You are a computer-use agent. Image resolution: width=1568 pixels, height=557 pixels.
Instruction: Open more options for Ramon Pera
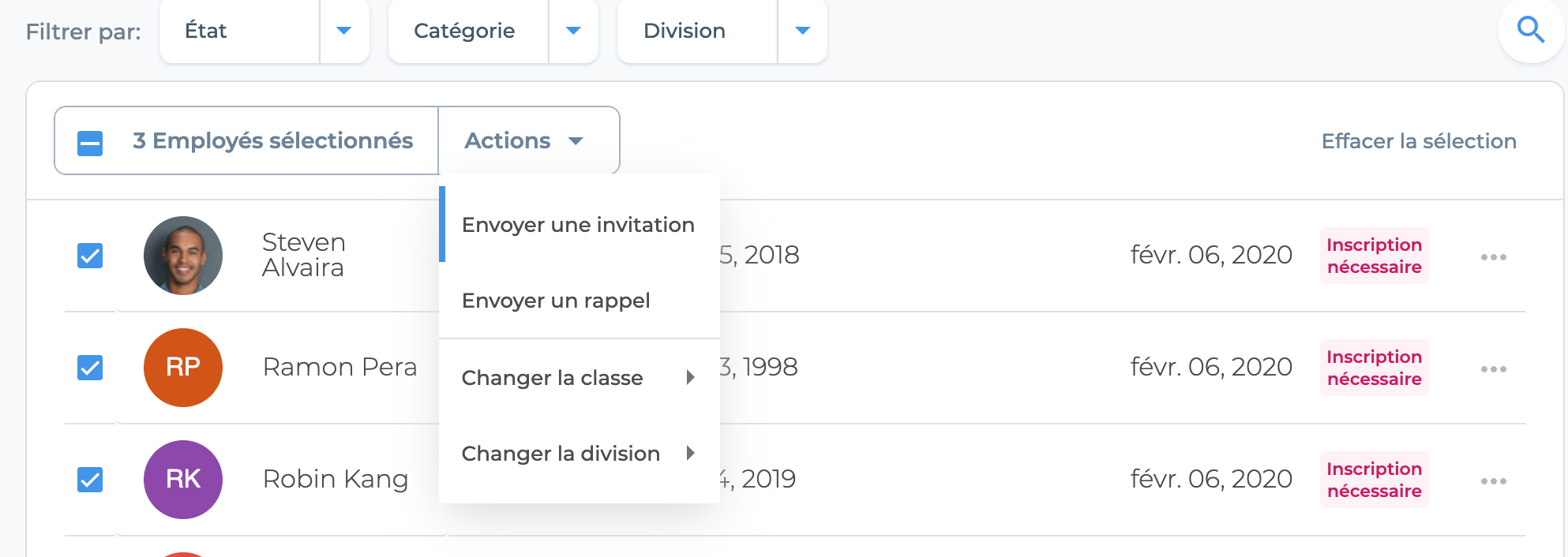(1494, 369)
